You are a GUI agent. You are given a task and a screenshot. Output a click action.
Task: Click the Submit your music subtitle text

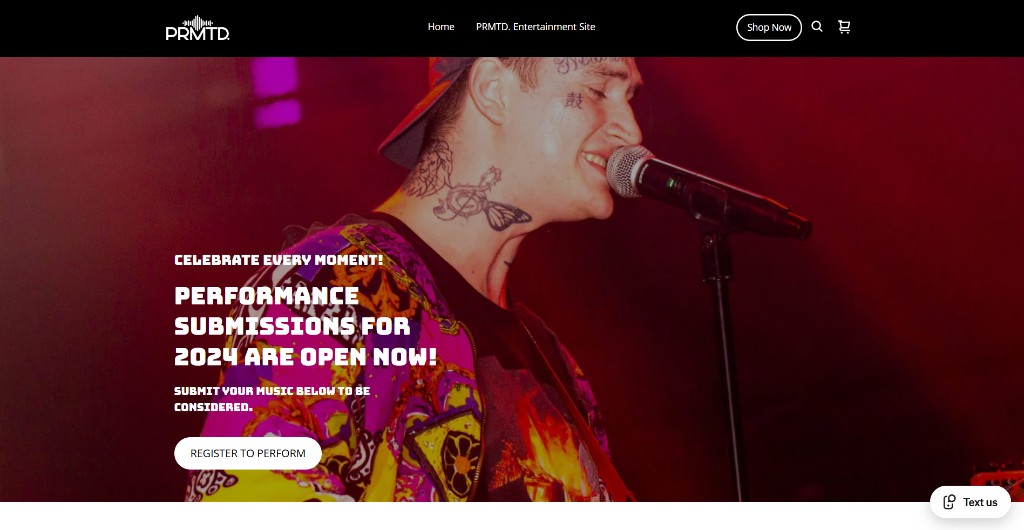click(272, 399)
